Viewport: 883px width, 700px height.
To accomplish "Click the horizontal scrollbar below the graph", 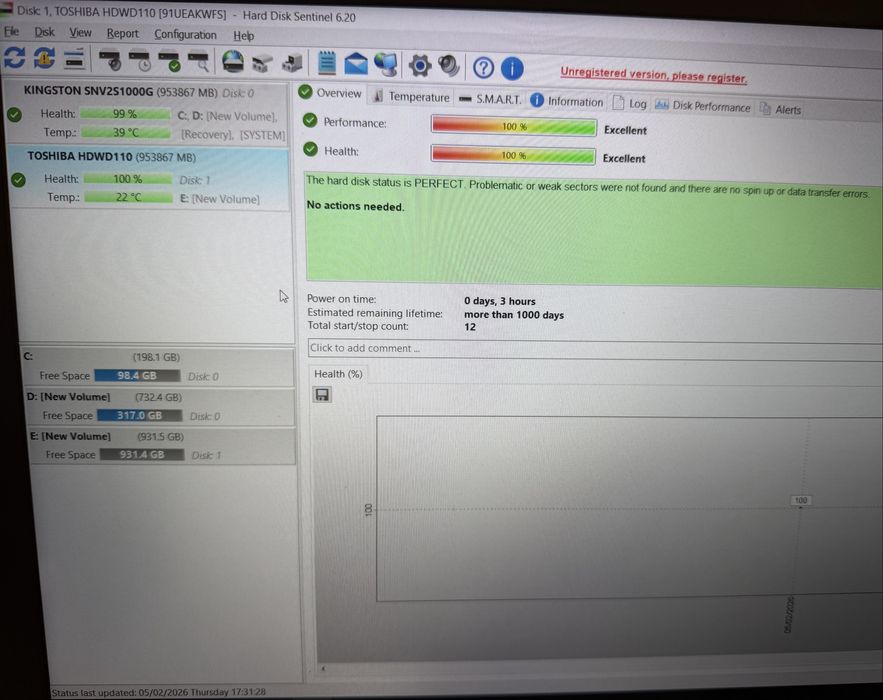I will 599,667.
